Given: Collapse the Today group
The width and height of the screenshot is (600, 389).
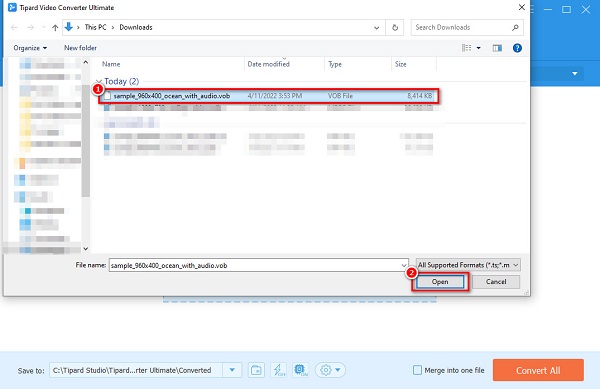Looking at the screenshot, I should point(99,81).
